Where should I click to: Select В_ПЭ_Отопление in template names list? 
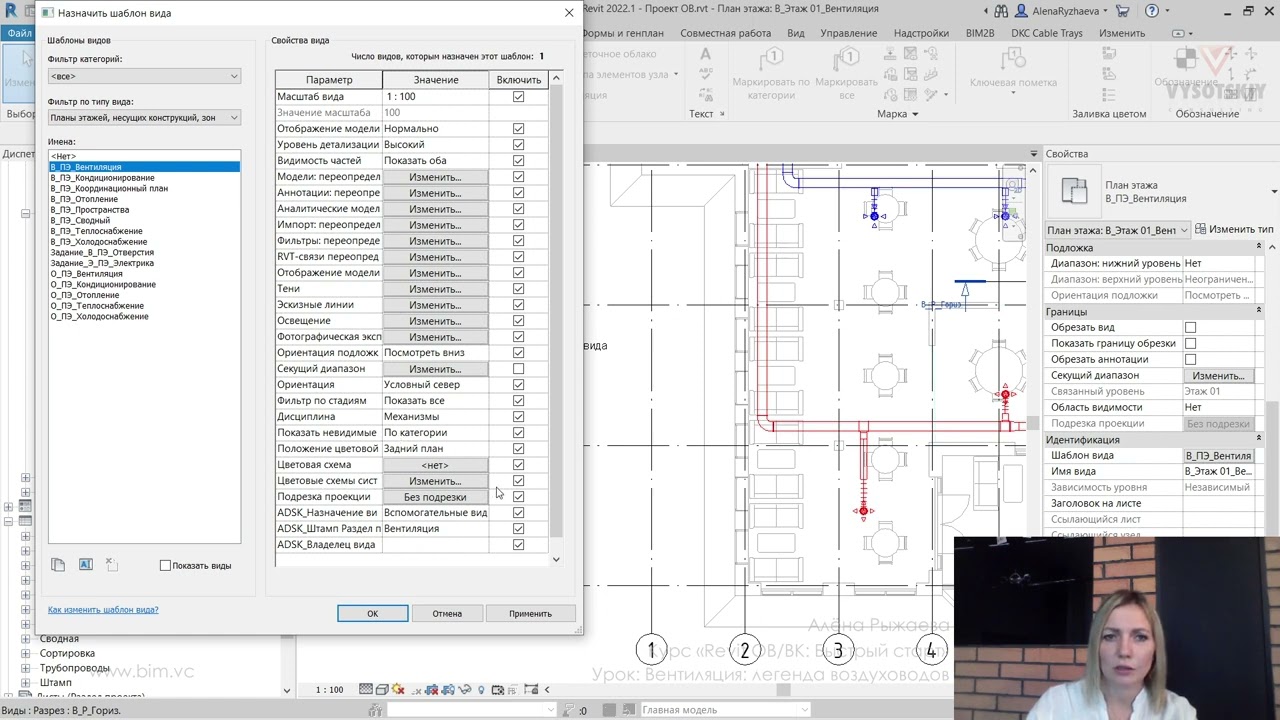[85, 199]
